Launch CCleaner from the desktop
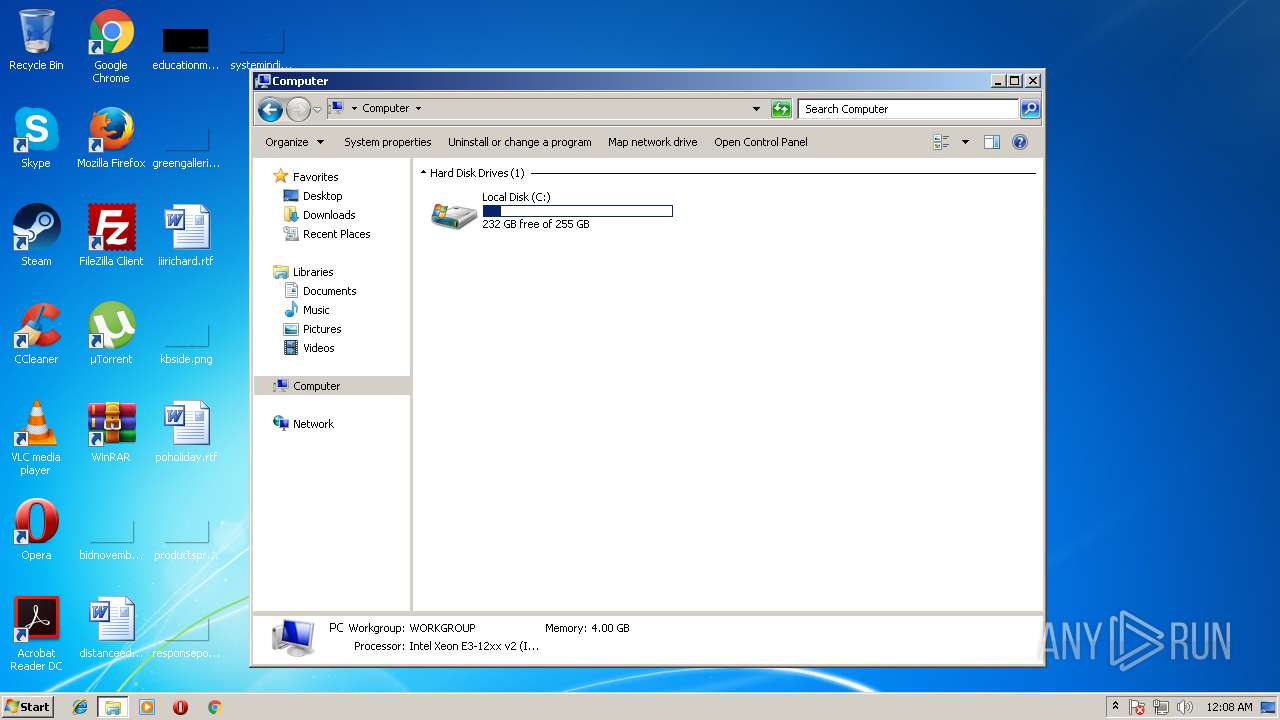Viewport: 1280px width, 720px height. click(x=36, y=334)
